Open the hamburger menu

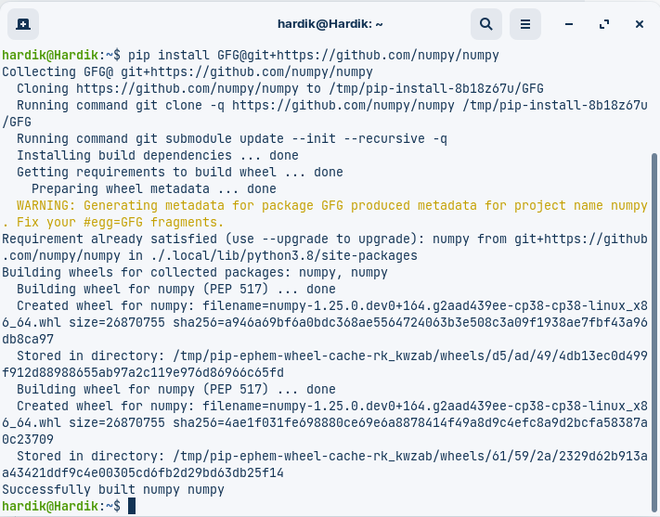[x=525, y=24]
